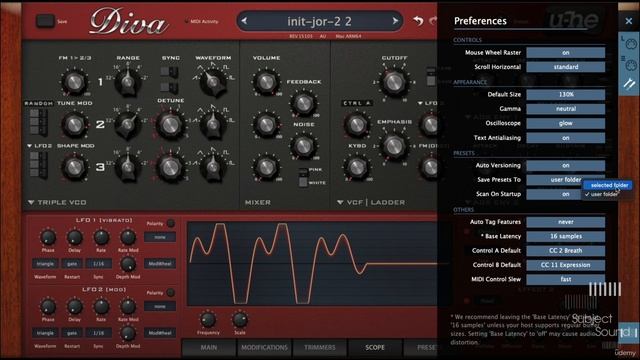Image resolution: width=640 pixels, height=360 pixels.
Task: Click oscillator 1 WAVEFORM knob
Action: (x=213, y=82)
